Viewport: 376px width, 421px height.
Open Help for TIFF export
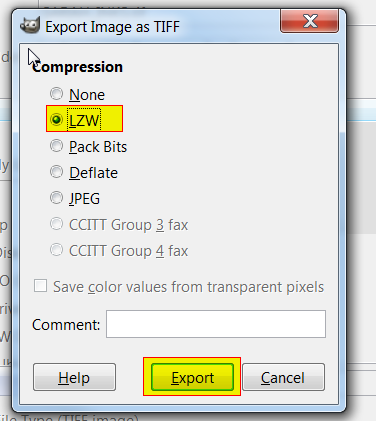(x=74, y=377)
